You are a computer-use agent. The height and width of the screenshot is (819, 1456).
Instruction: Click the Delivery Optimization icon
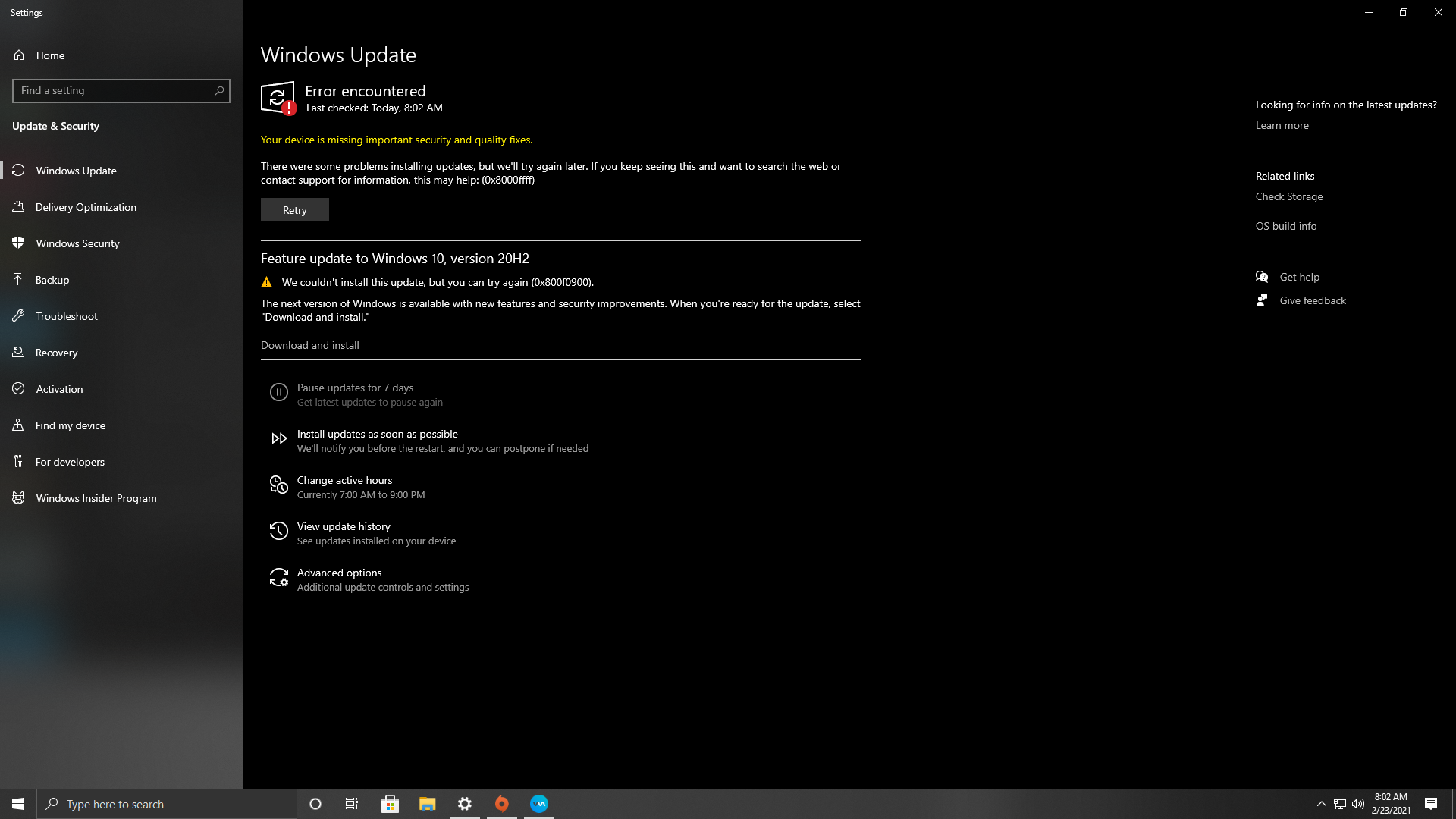point(19,207)
